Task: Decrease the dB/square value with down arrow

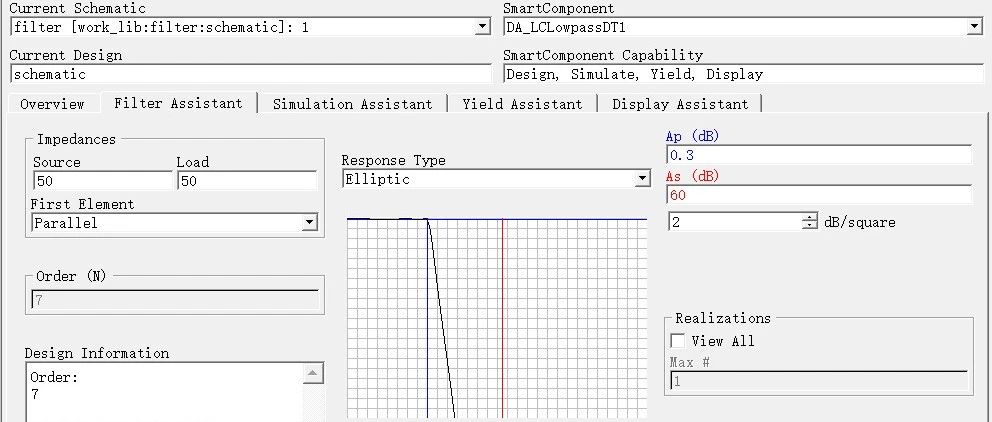Action: (810, 226)
